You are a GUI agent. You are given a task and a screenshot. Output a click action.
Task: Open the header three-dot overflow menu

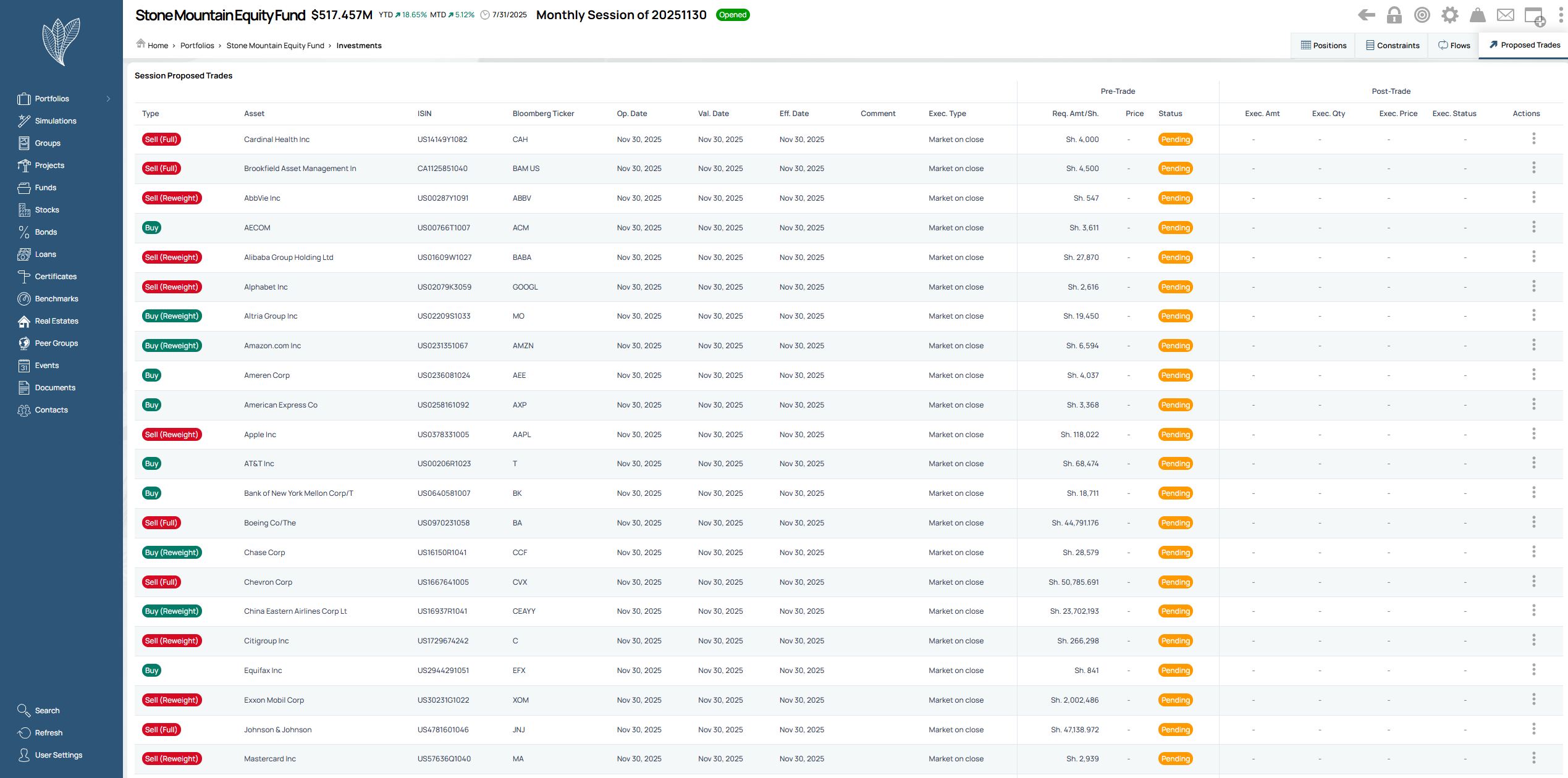pos(1562,15)
